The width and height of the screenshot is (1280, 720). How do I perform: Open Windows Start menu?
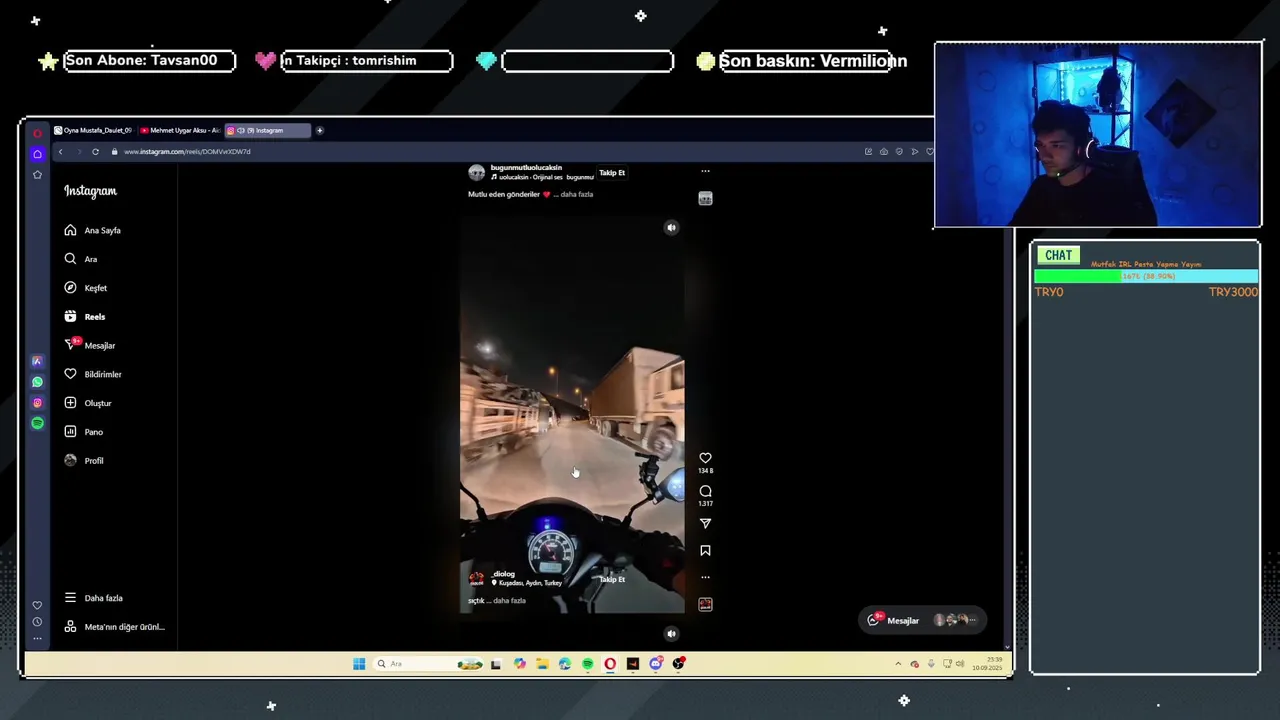359,664
